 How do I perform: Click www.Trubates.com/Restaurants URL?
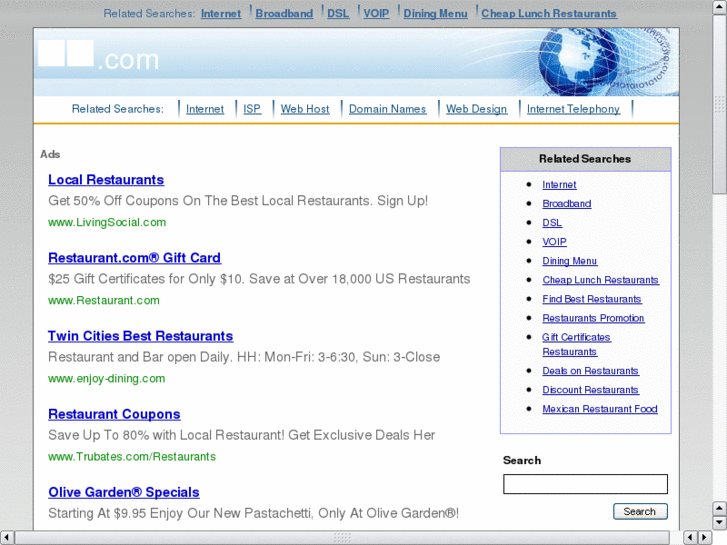tap(132, 457)
